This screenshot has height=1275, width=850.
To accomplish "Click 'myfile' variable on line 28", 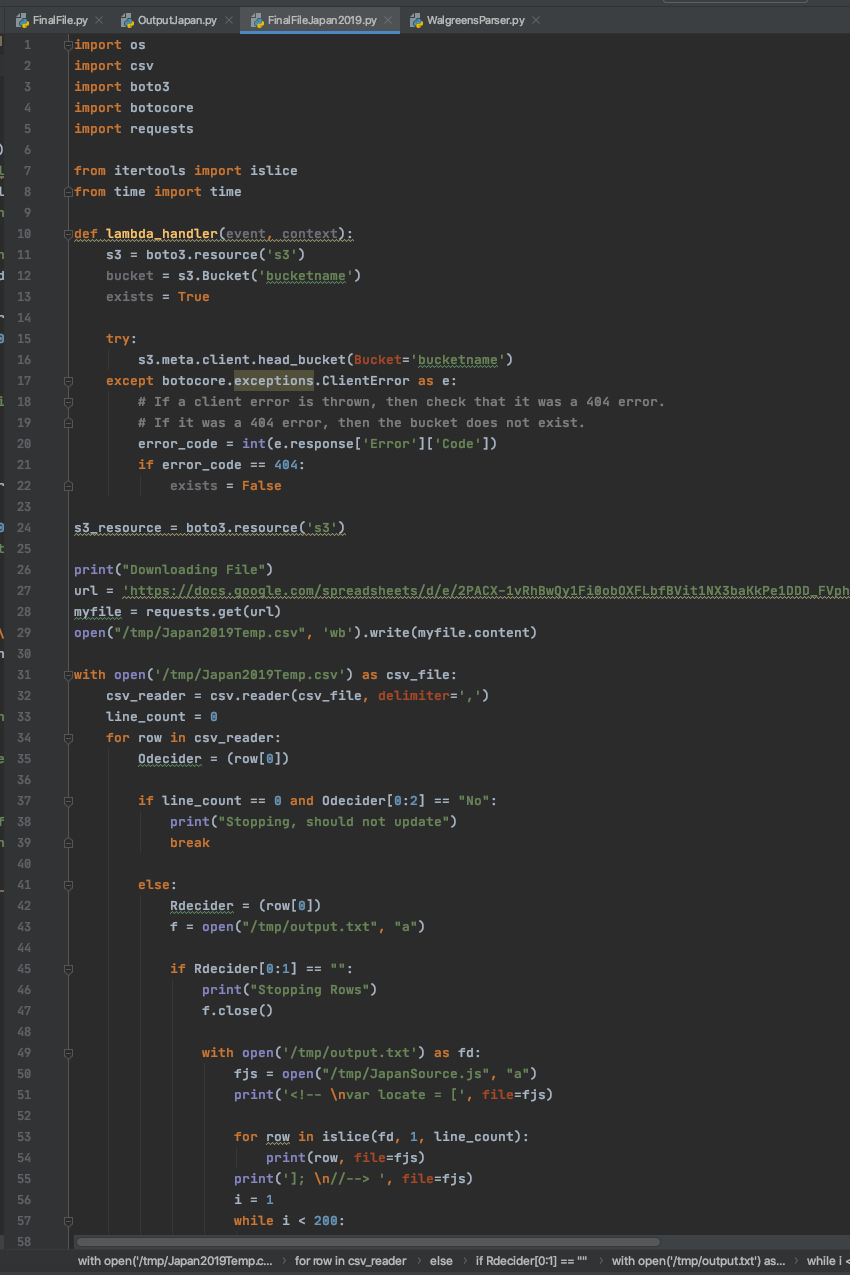I will tap(98, 612).
